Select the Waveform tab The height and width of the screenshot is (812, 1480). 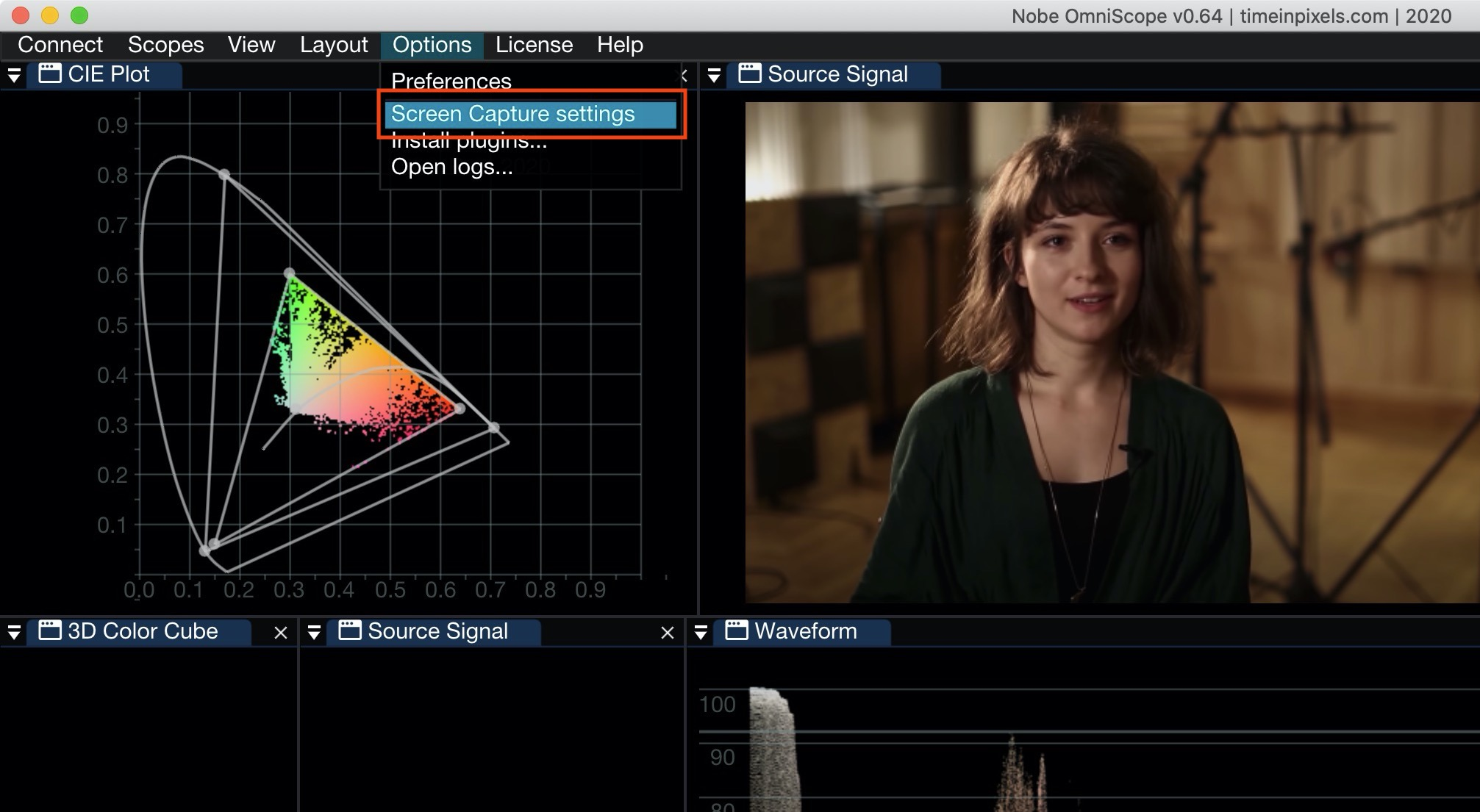coord(803,632)
